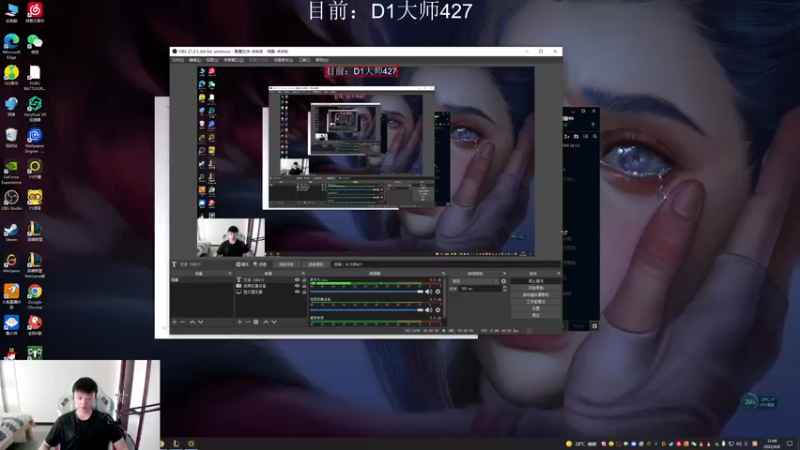Screen dimensions: 800x450
Task: Open gear settings for first mixer channel
Action: [438, 292]
